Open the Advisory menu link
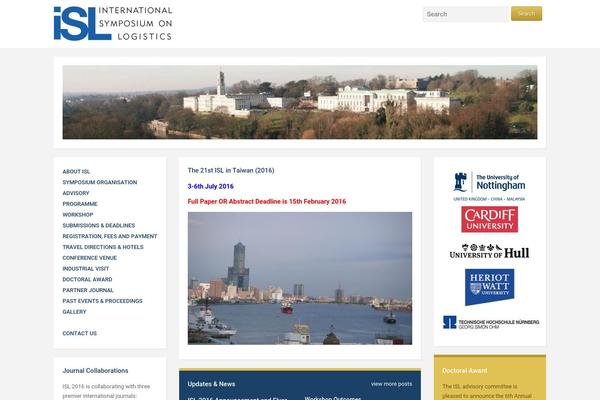 76,193
